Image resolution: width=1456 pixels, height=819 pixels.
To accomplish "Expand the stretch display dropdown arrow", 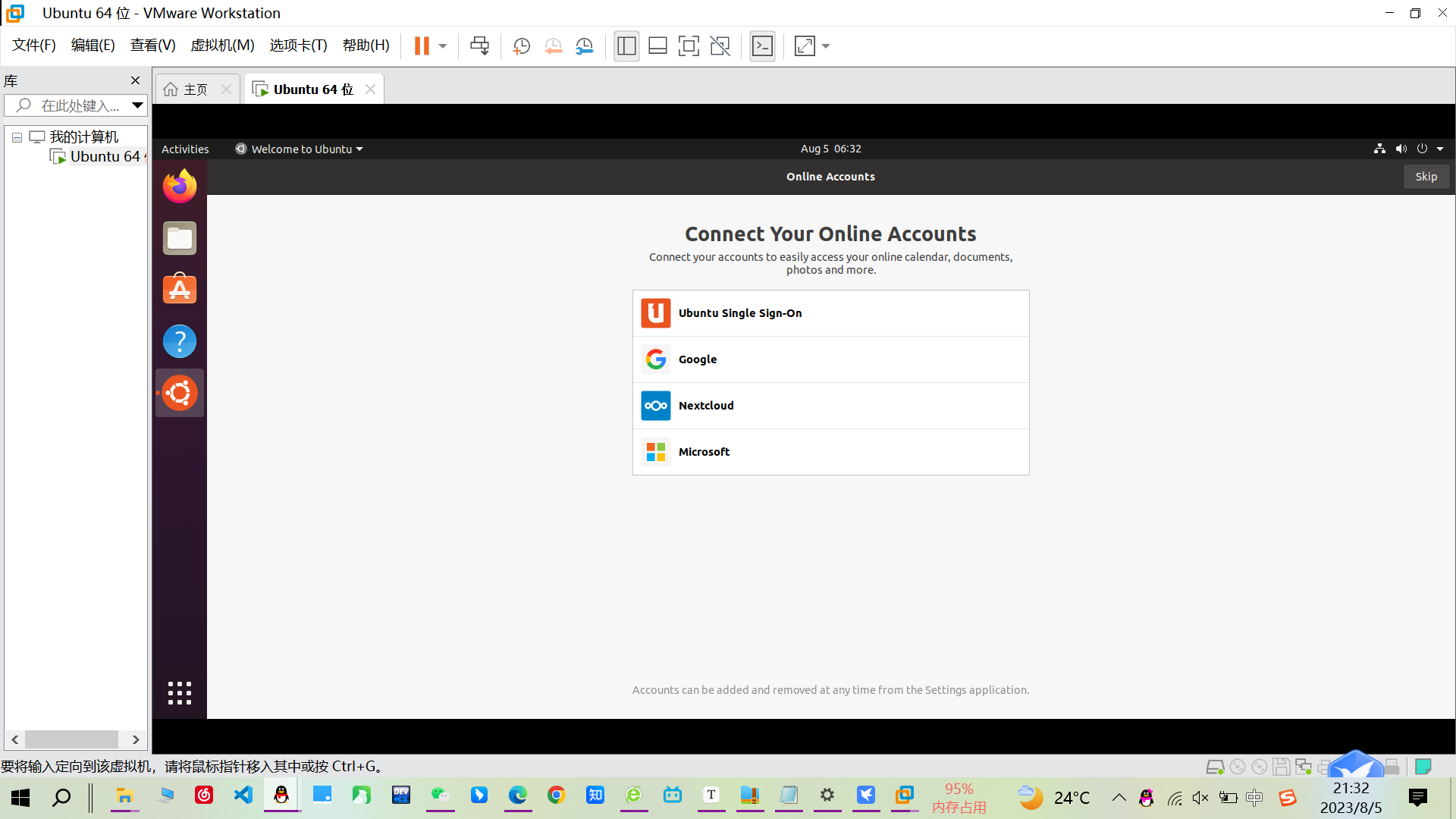I will tap(826, 46).
